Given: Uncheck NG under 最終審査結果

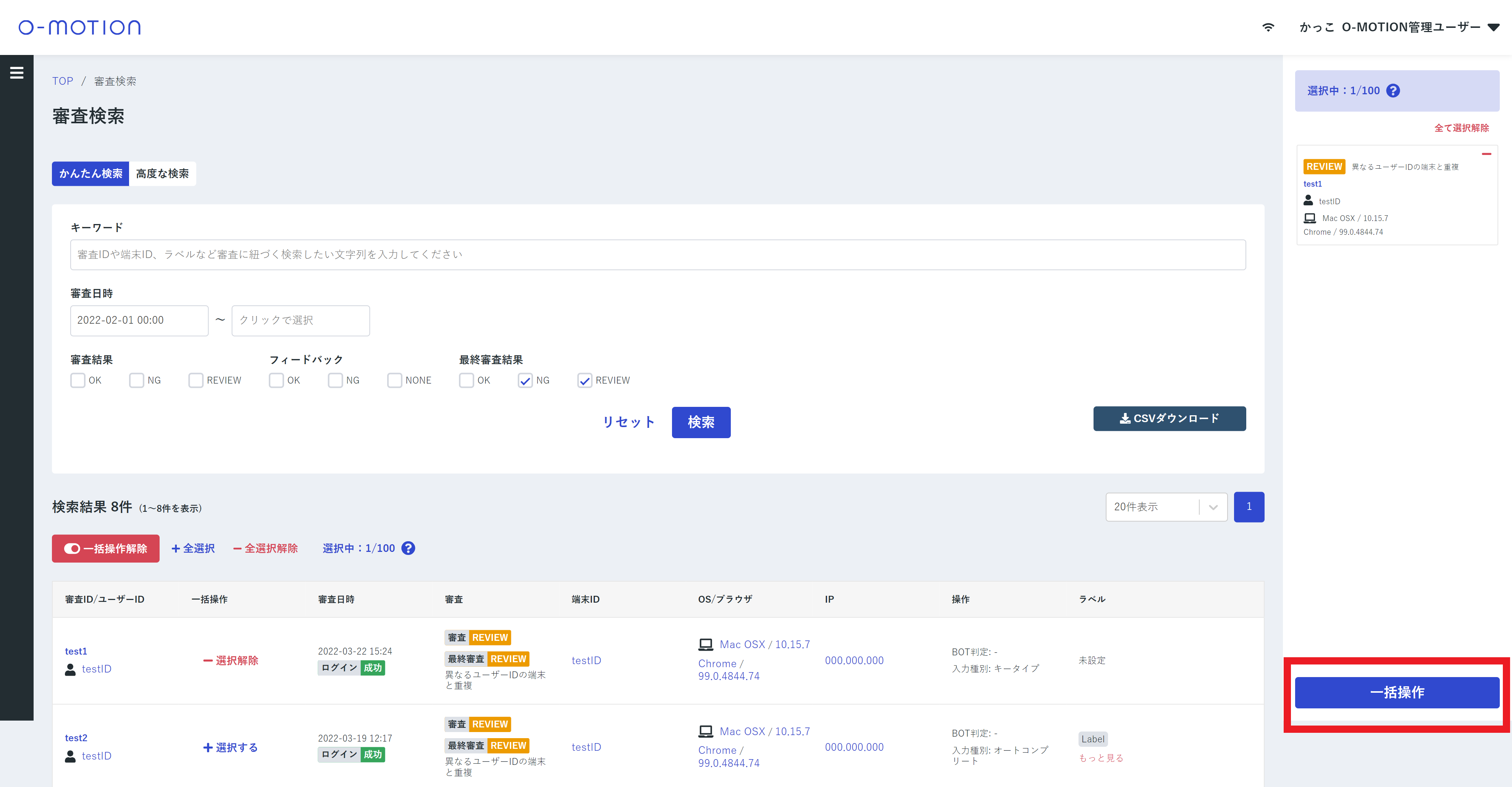Looking at the screenshot, I should (525, 380).
